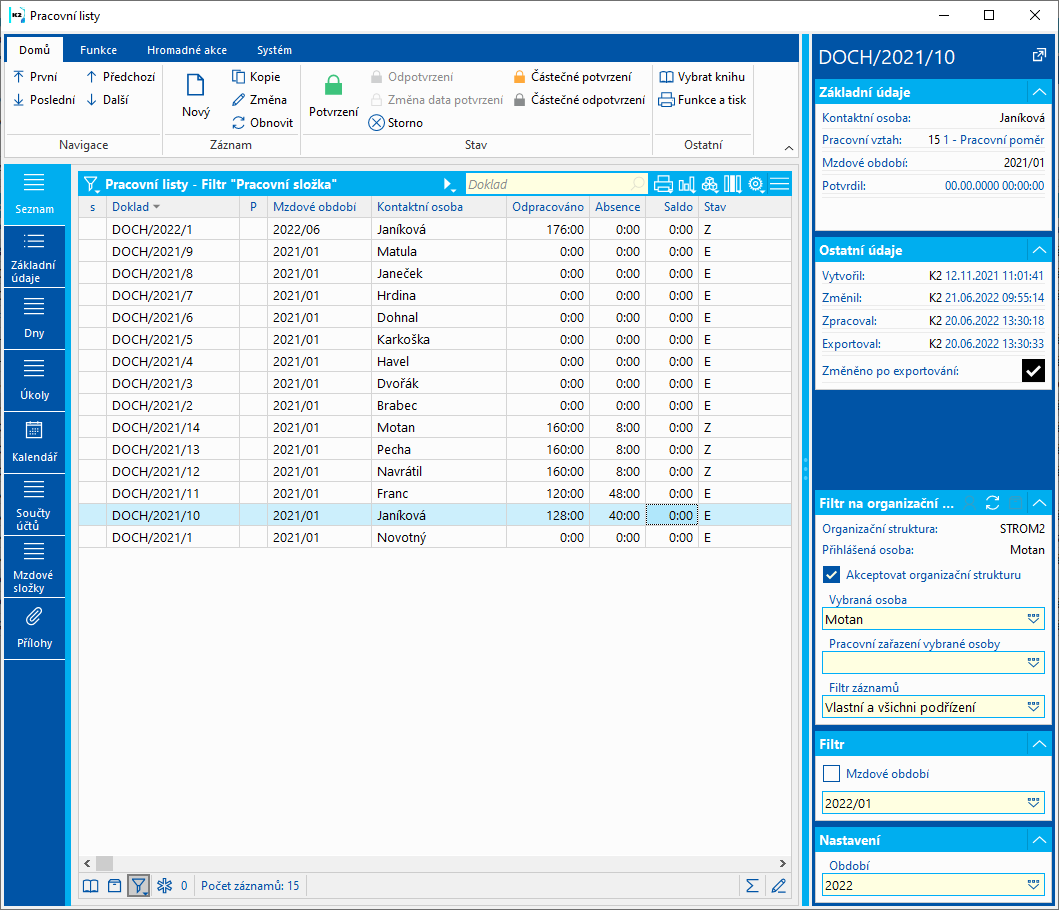Enable the Mzdové období filter checkbox

pos(831,773)
